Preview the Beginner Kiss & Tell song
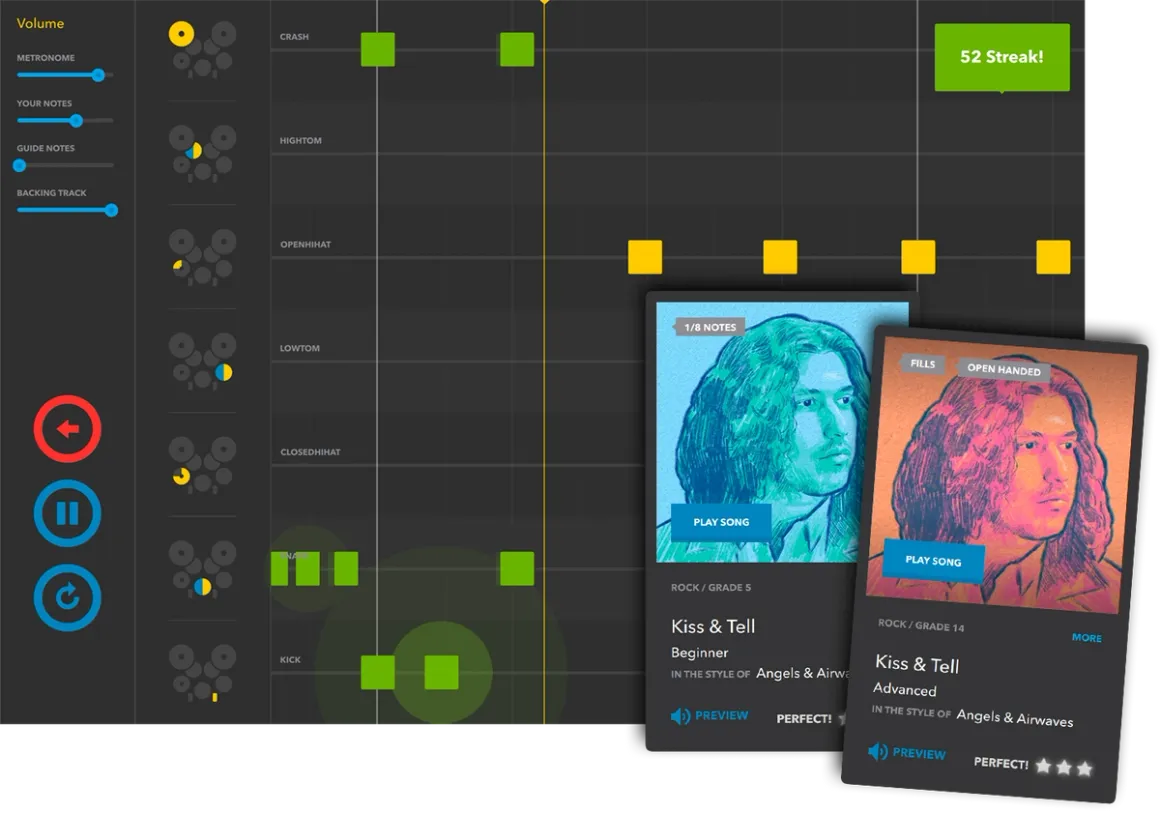This screenshot has height=813, width=1160. click(x=709, y=715)
